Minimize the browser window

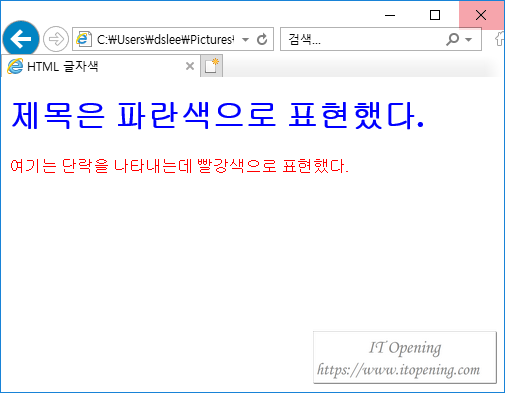coord(390,15)
